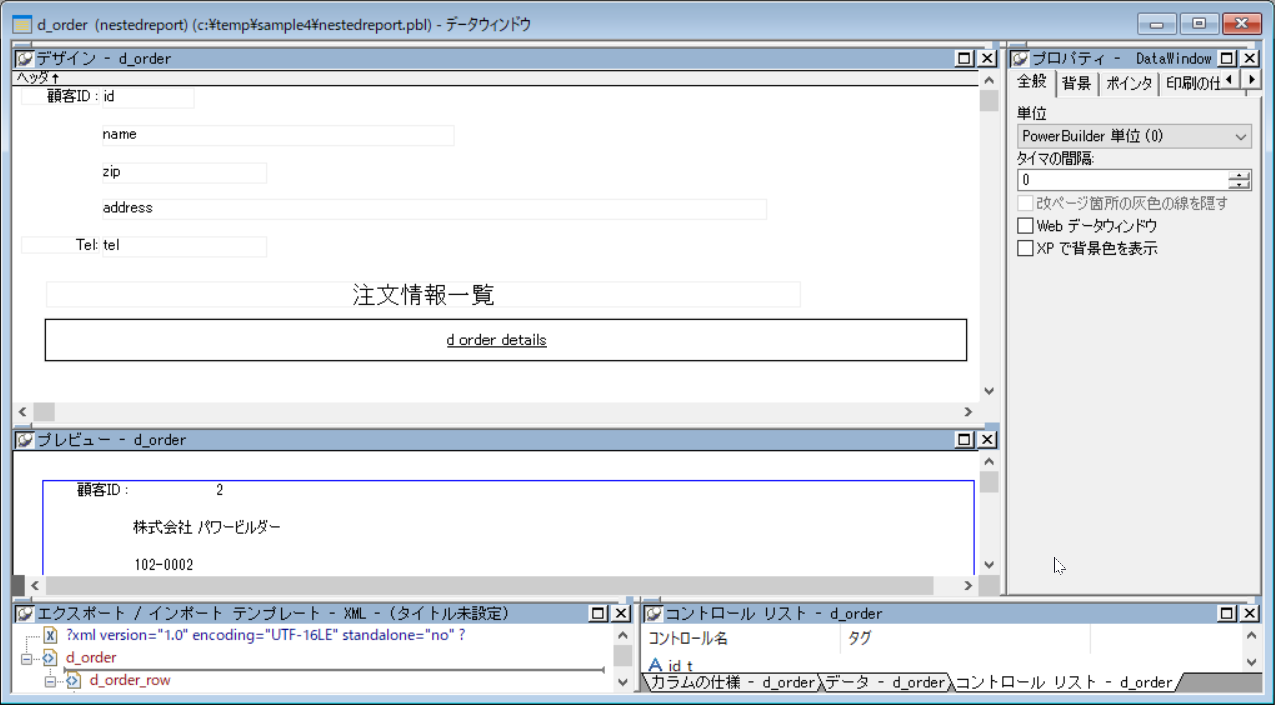Enable the Web データウィンドウ checkbox

point(1025,226)
